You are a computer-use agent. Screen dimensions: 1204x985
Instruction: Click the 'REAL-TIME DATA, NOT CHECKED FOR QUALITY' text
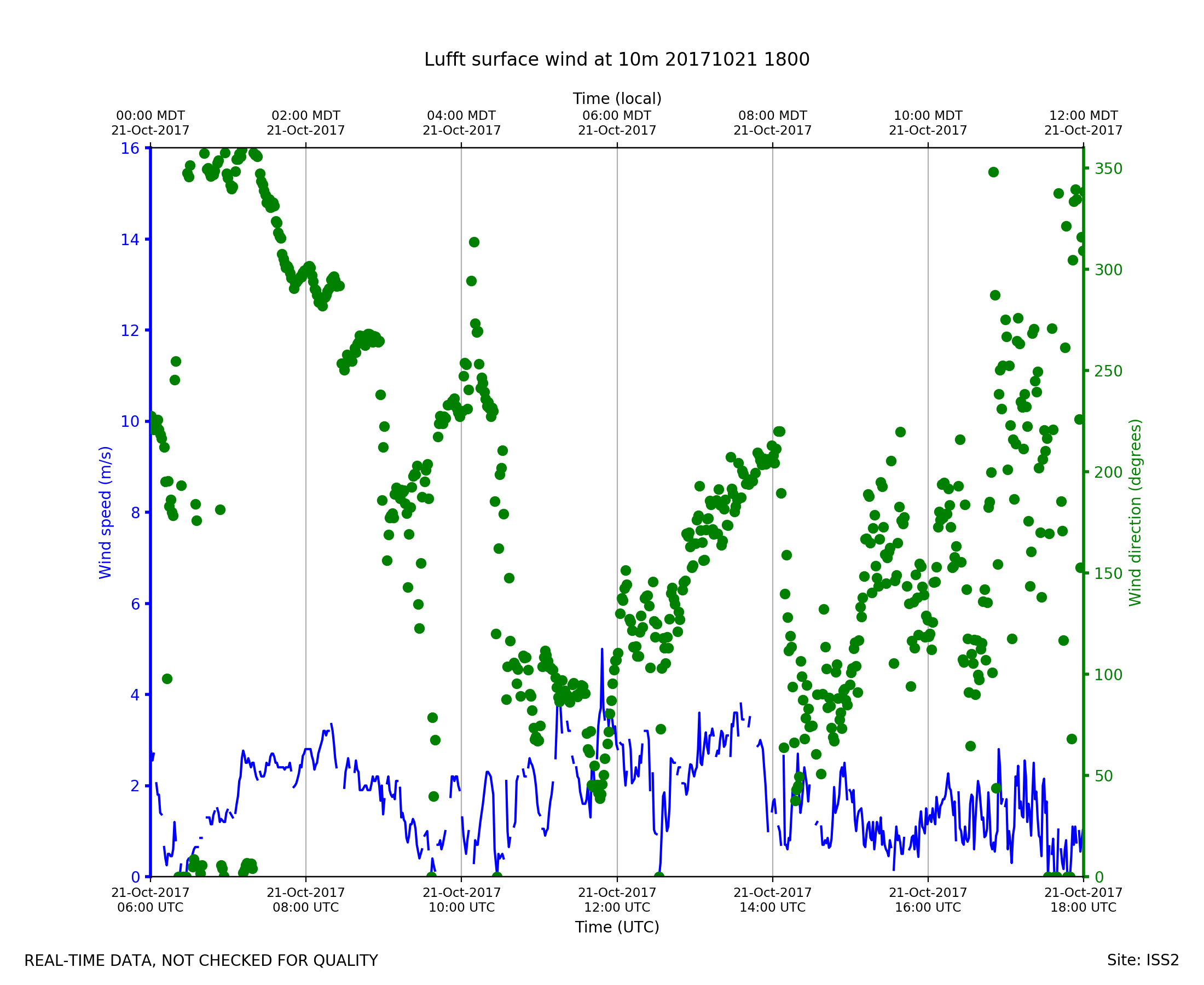pos(201,961)
